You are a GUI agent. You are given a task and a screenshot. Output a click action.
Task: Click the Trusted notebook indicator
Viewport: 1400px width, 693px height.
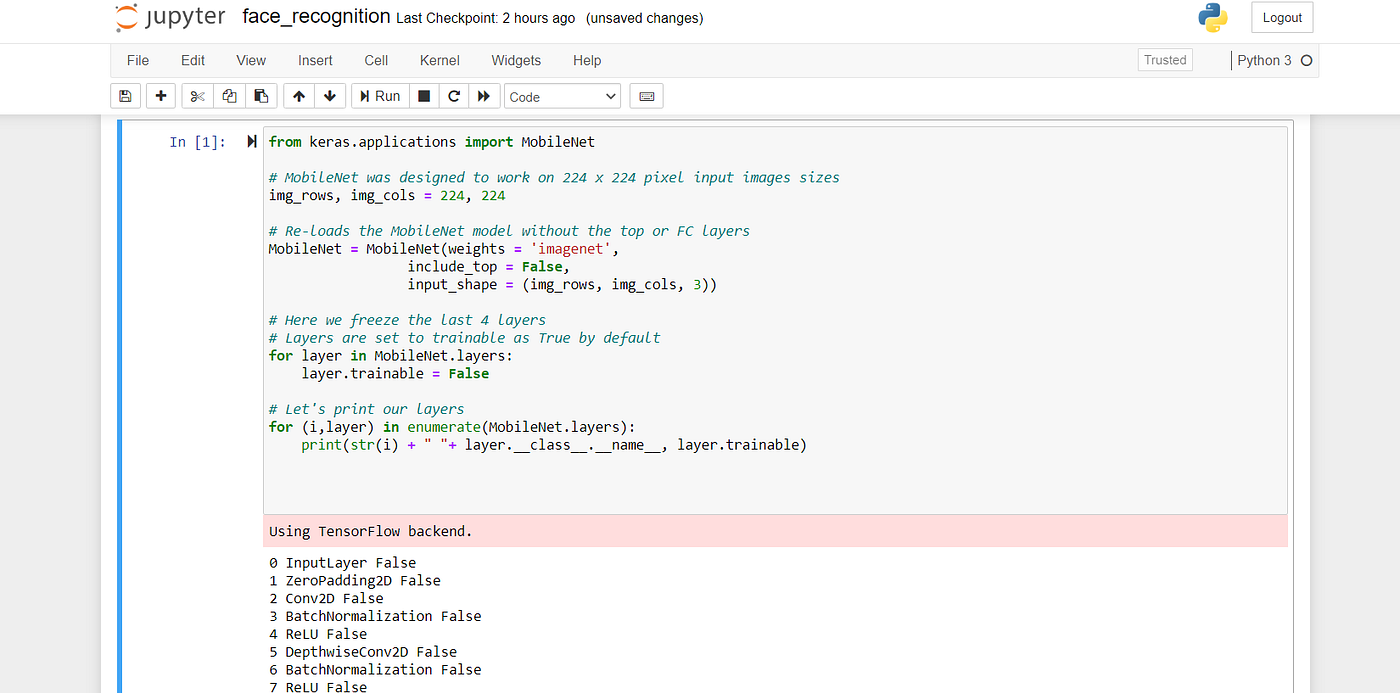point(1165,60)
